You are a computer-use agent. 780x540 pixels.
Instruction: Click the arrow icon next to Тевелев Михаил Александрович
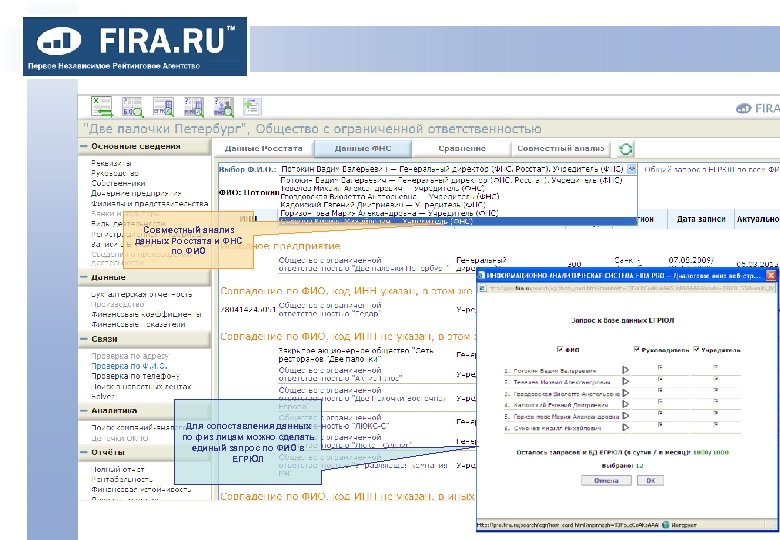(x=625, y=381)
